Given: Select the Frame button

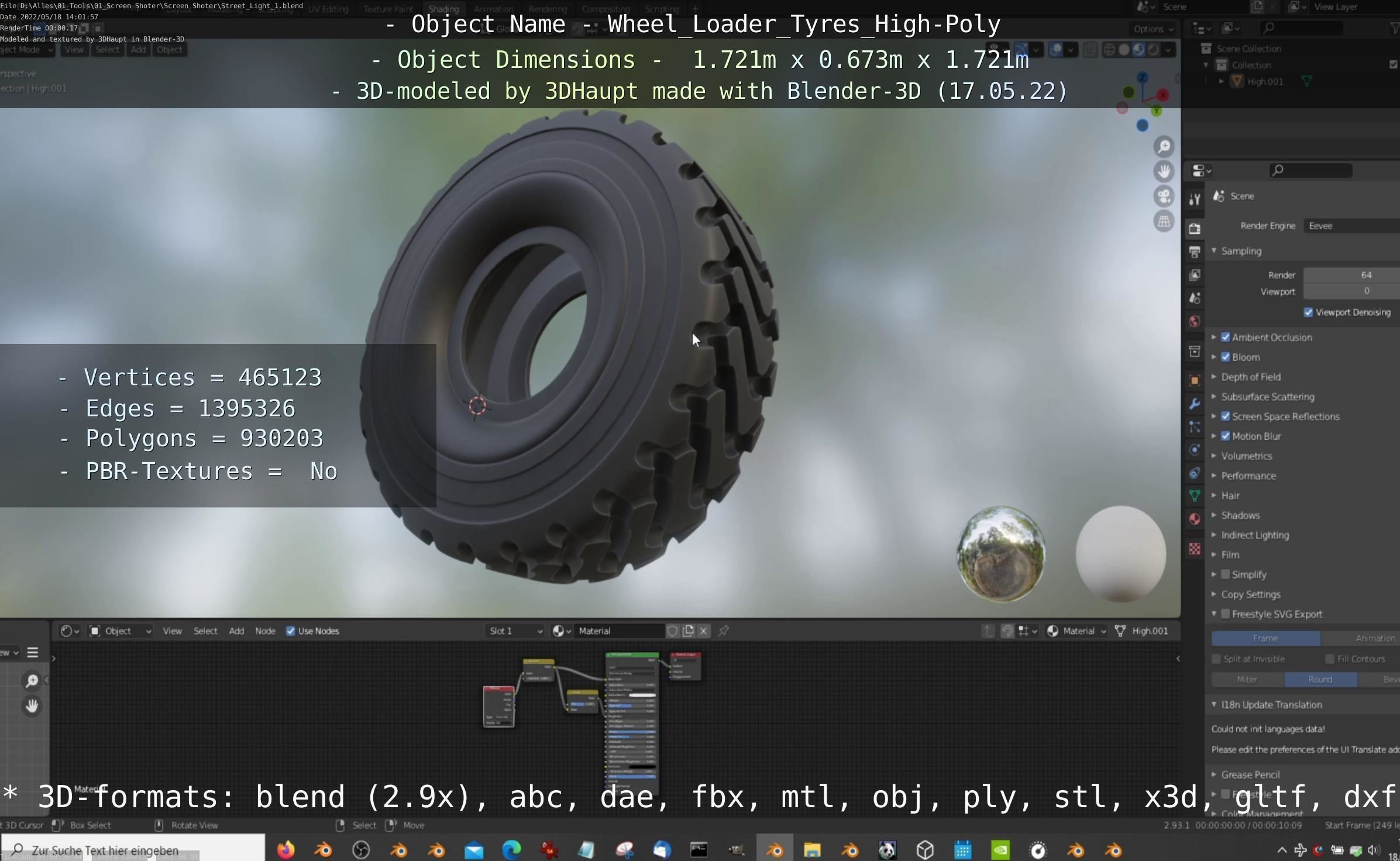Looking at the screenshot, I should coord(1265,639).
